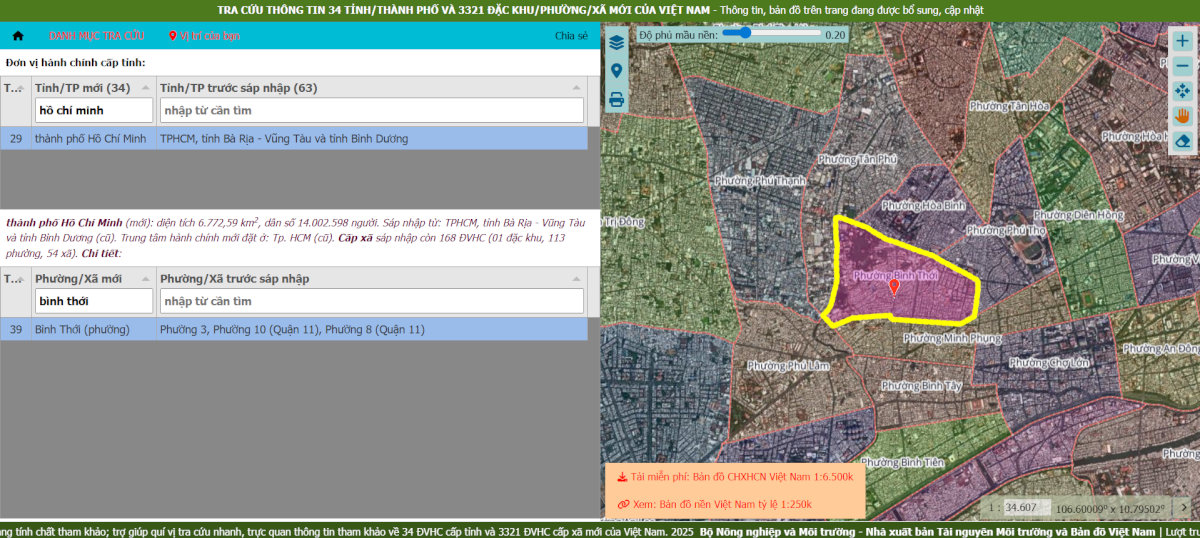The width and height of the screenshot is (1200, 538).
Task: Open the map layers panel
Action: tap(616, 43)
